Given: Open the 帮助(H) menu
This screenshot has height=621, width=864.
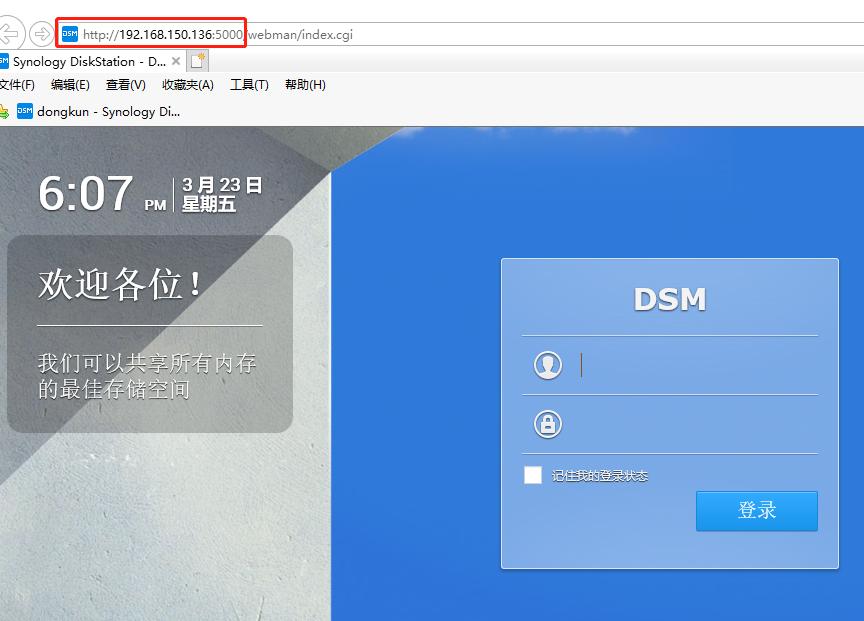Looking at the screenshot, I should pyautogui.click(x=302, y=85).
